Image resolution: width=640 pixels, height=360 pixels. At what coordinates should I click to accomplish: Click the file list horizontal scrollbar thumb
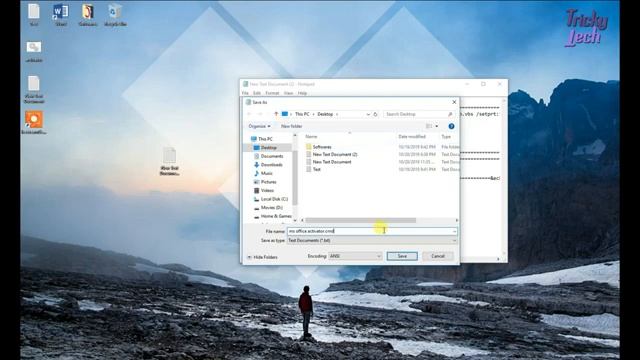(x=360, y=220)
